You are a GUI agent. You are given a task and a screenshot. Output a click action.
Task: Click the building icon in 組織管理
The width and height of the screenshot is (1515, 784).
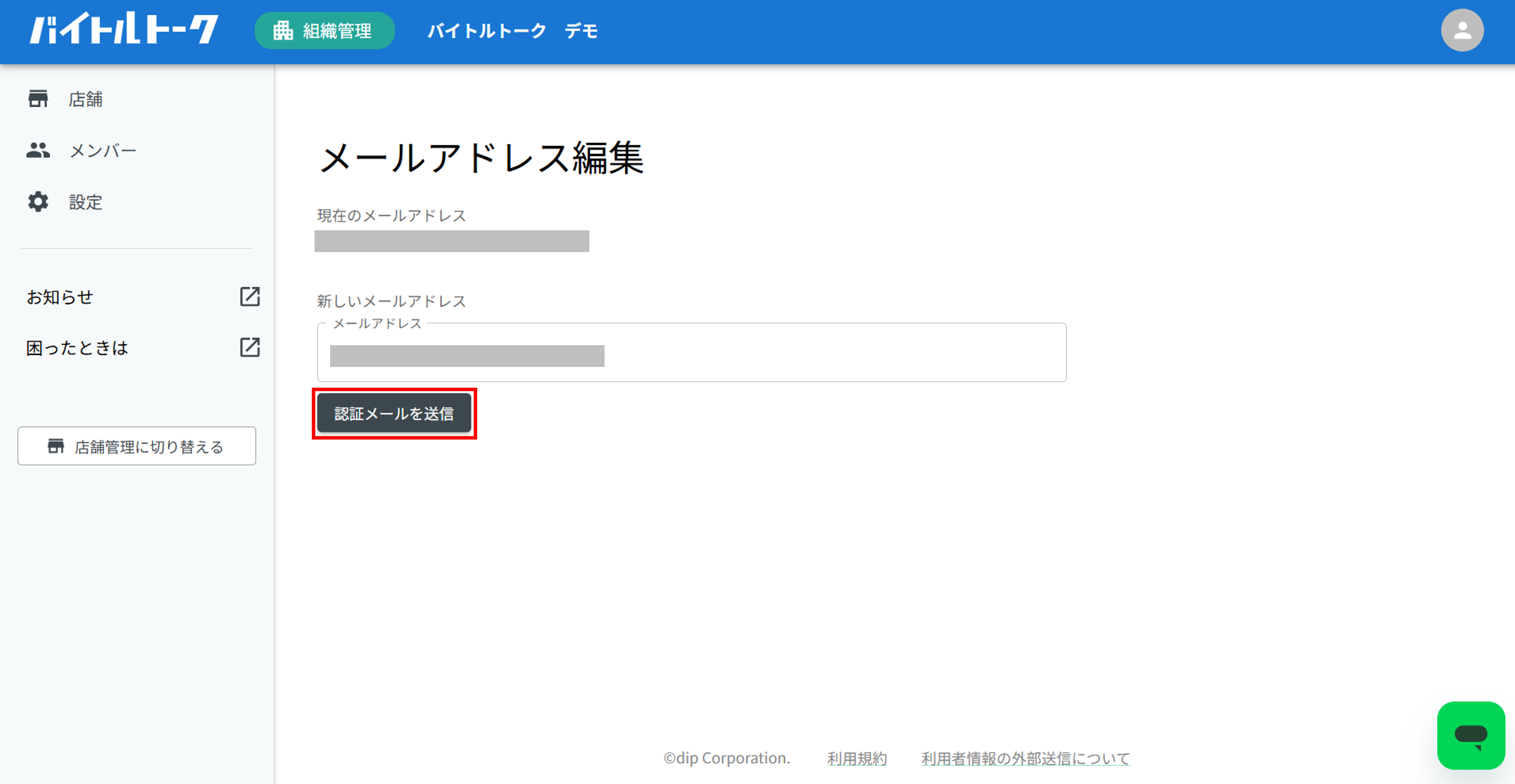283,30
